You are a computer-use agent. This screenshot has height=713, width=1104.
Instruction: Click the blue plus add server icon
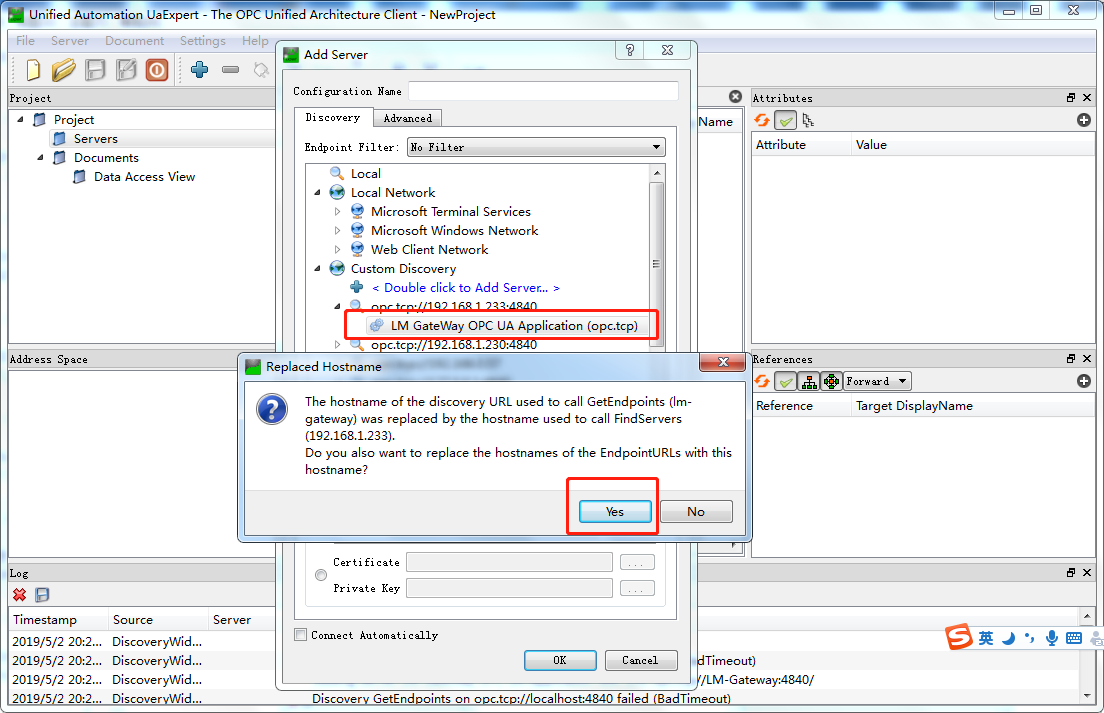tap(200, 70)
